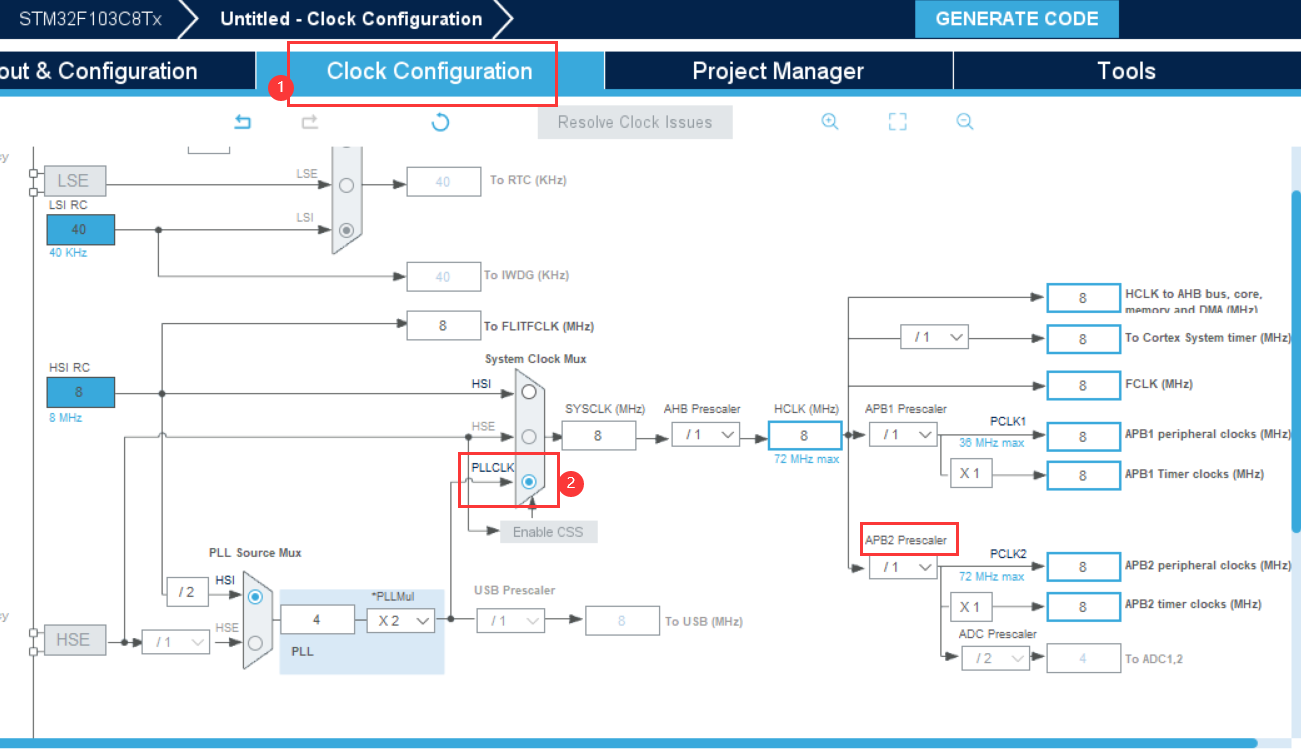Image resolution: width=1301 pixels, height=754 pixels.
Task: Click the APB1 Timer clocks value box
Action: [x=1083, y=475]
